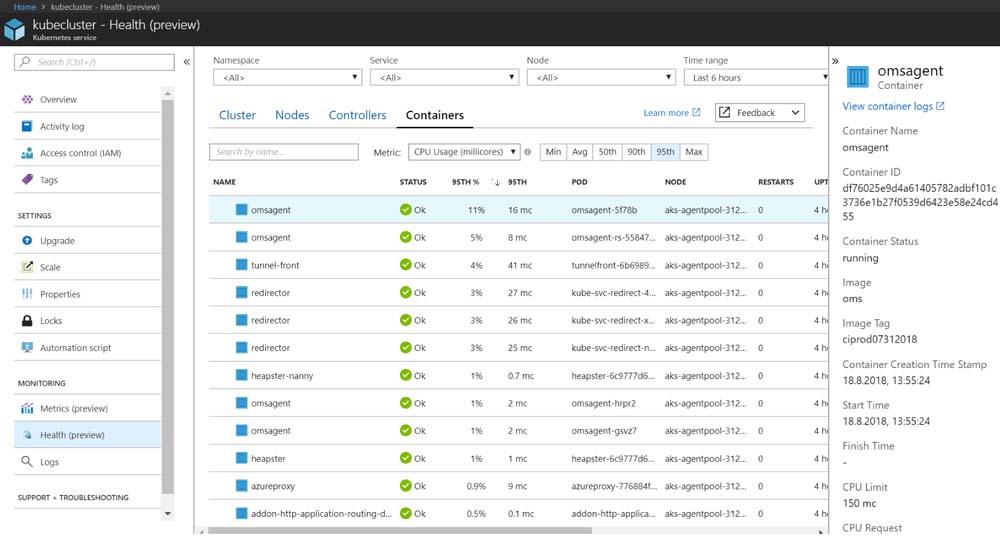Click the tunnel-front container icon

point(241,265)
